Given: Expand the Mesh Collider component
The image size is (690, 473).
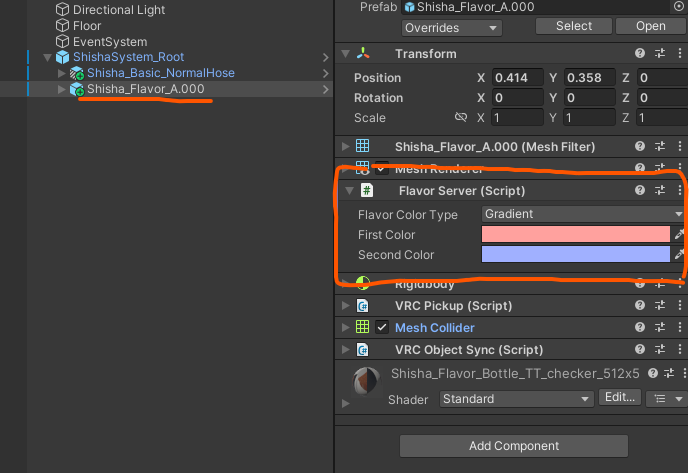Looking at the screenshot, I should click(345, 327).
